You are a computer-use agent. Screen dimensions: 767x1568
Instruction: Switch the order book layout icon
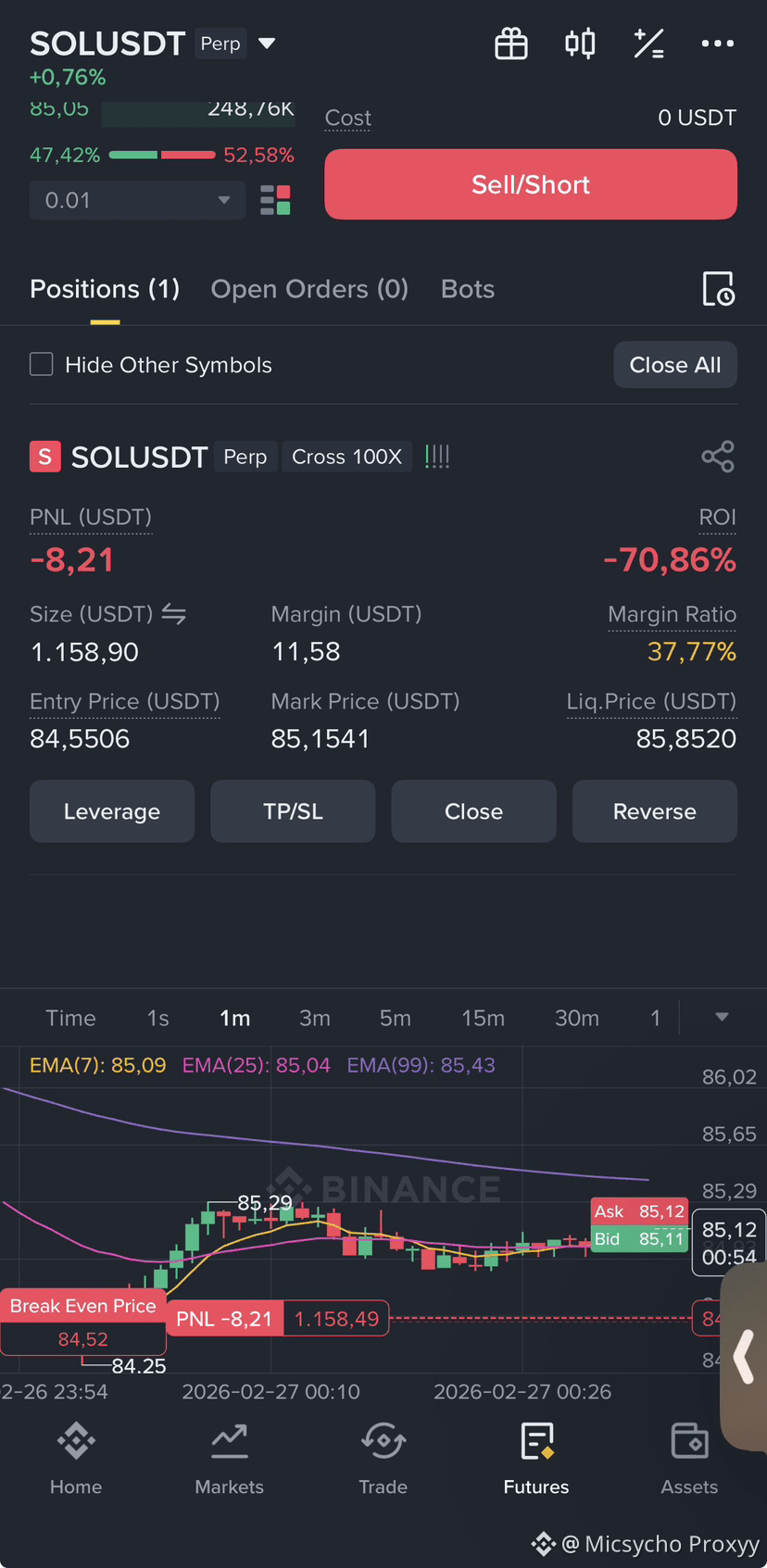pos(275,200)
